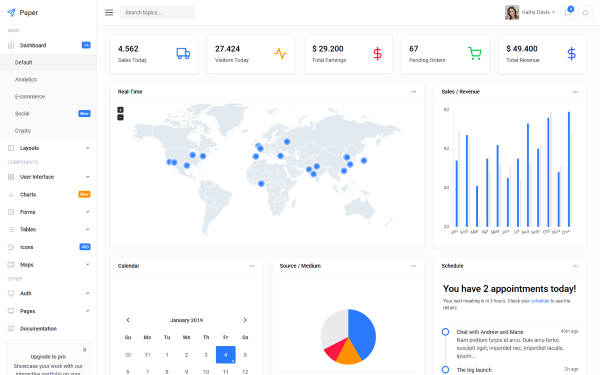
Task: Toggle the hamburger sidebar menu icon
Action: tap(109, 13)
